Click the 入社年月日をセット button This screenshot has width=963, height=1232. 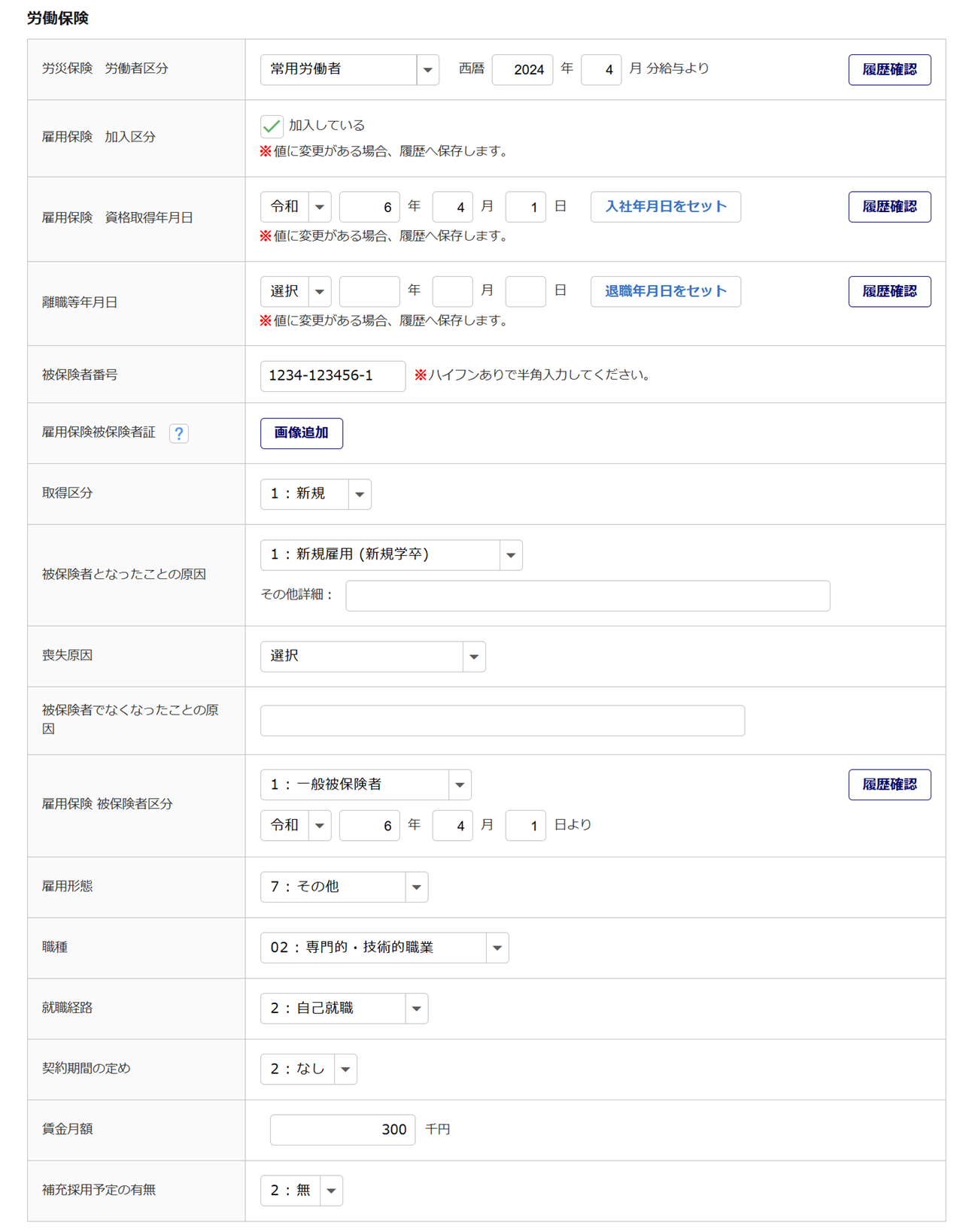click(x=665, y=207)
